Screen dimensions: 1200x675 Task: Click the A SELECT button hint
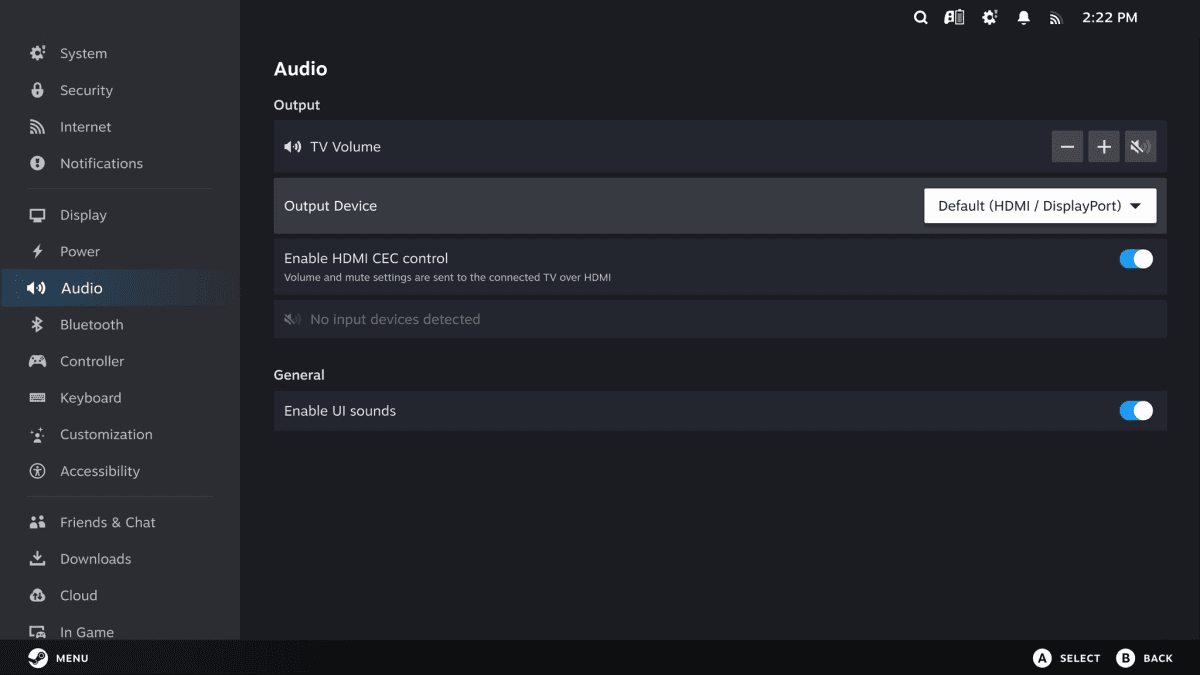point(1066,658)
